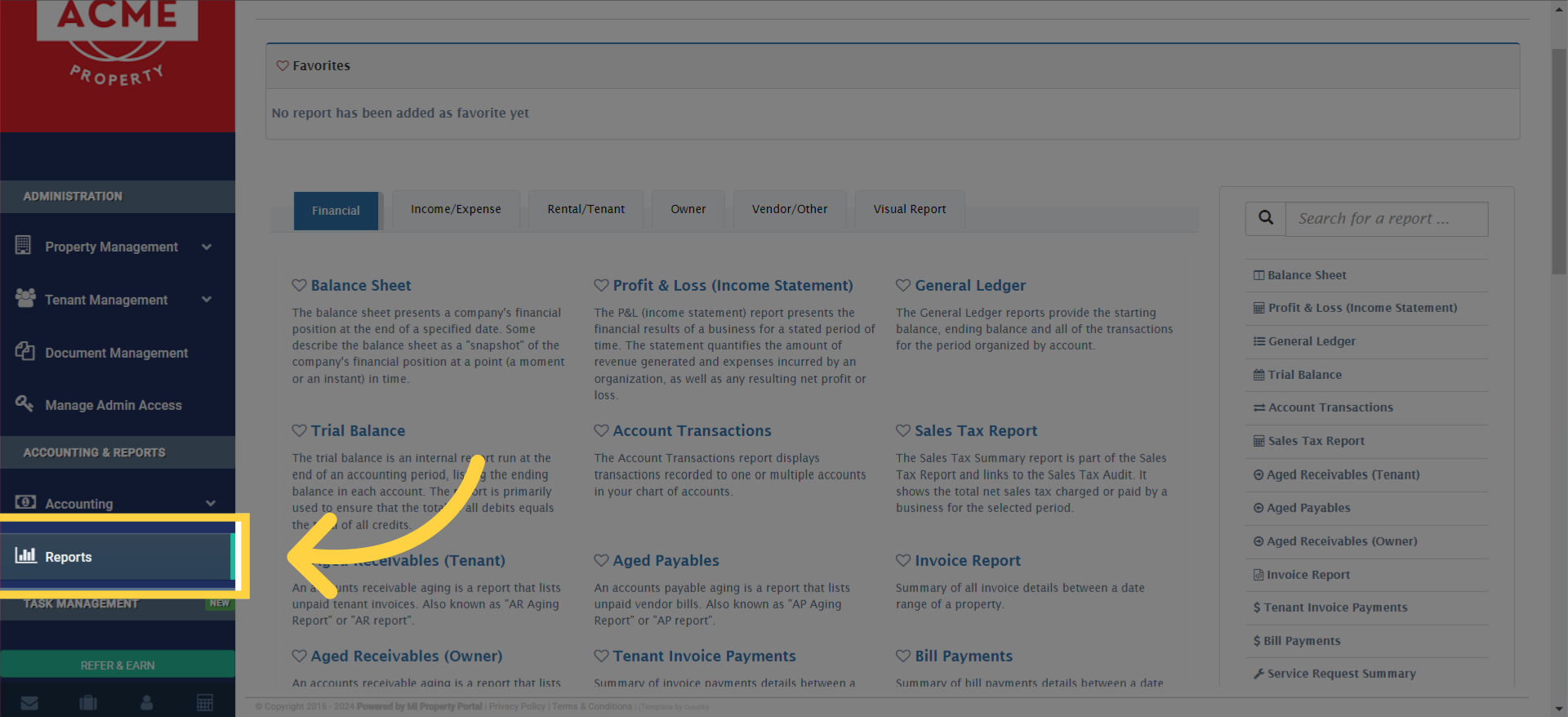
Task: Click the Search for a report field
Action: (1387, 219)
